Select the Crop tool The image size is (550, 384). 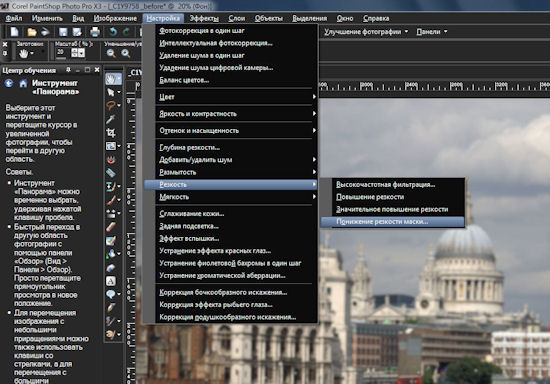111,133
